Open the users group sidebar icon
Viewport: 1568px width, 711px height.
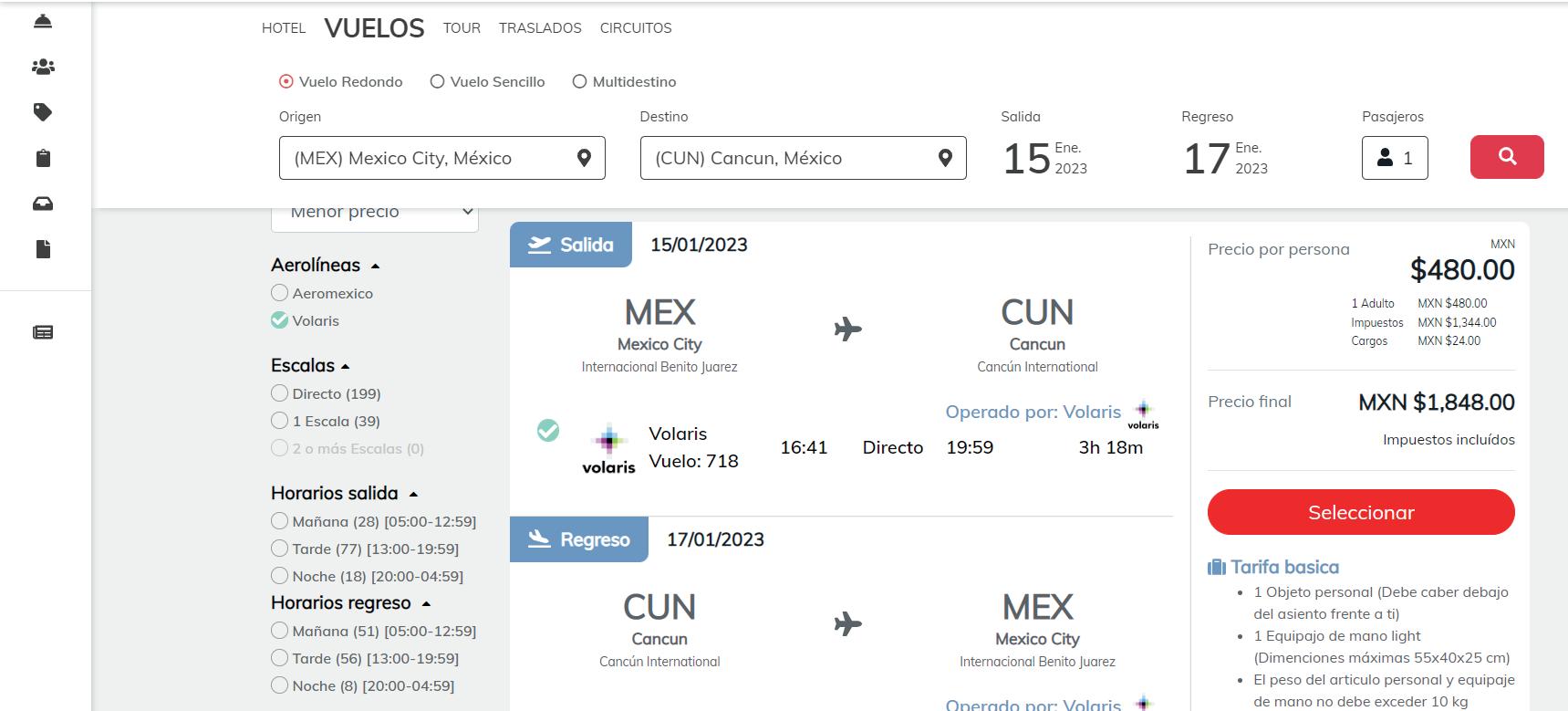(x=43, y=67)
